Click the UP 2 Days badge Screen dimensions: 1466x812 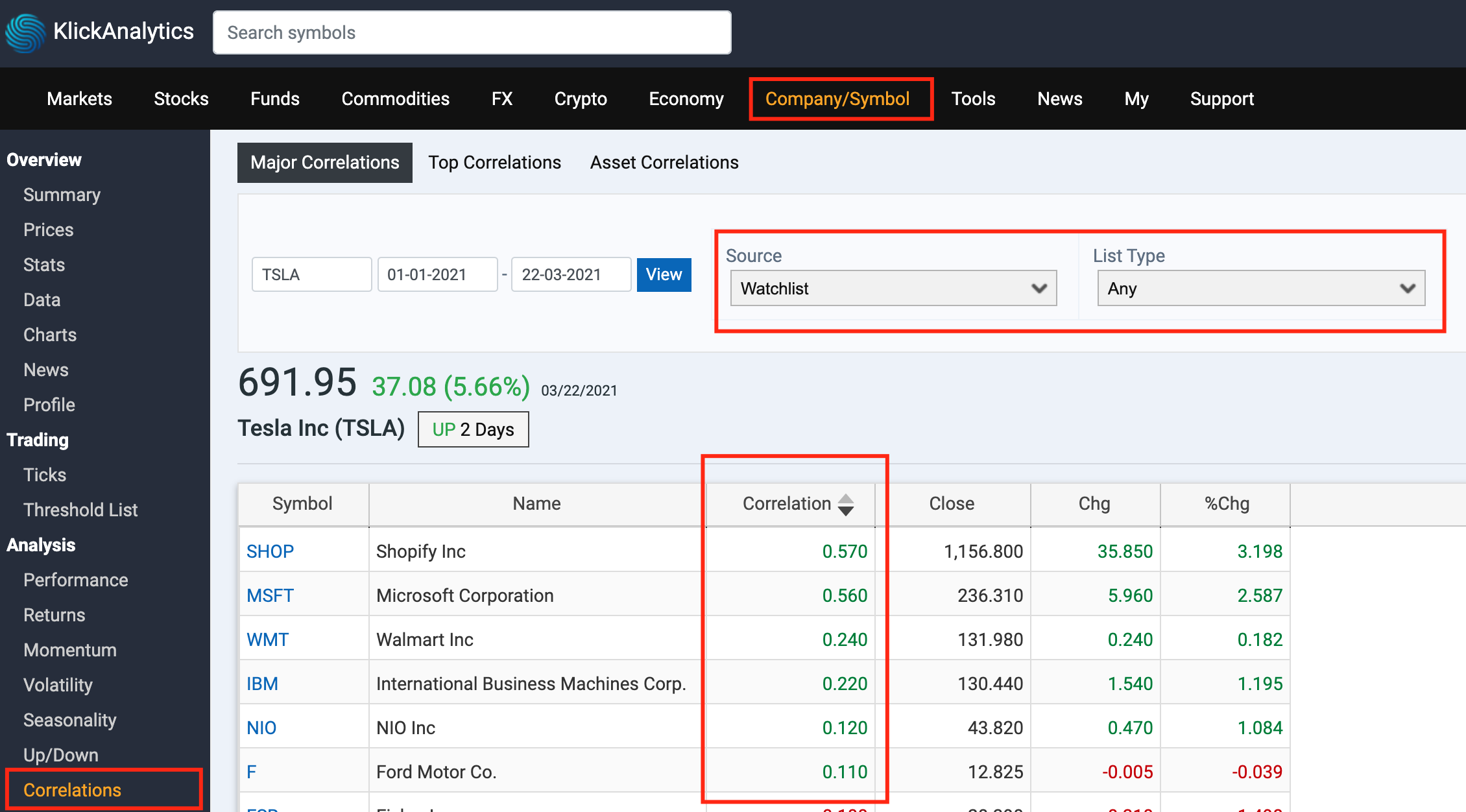474,429
